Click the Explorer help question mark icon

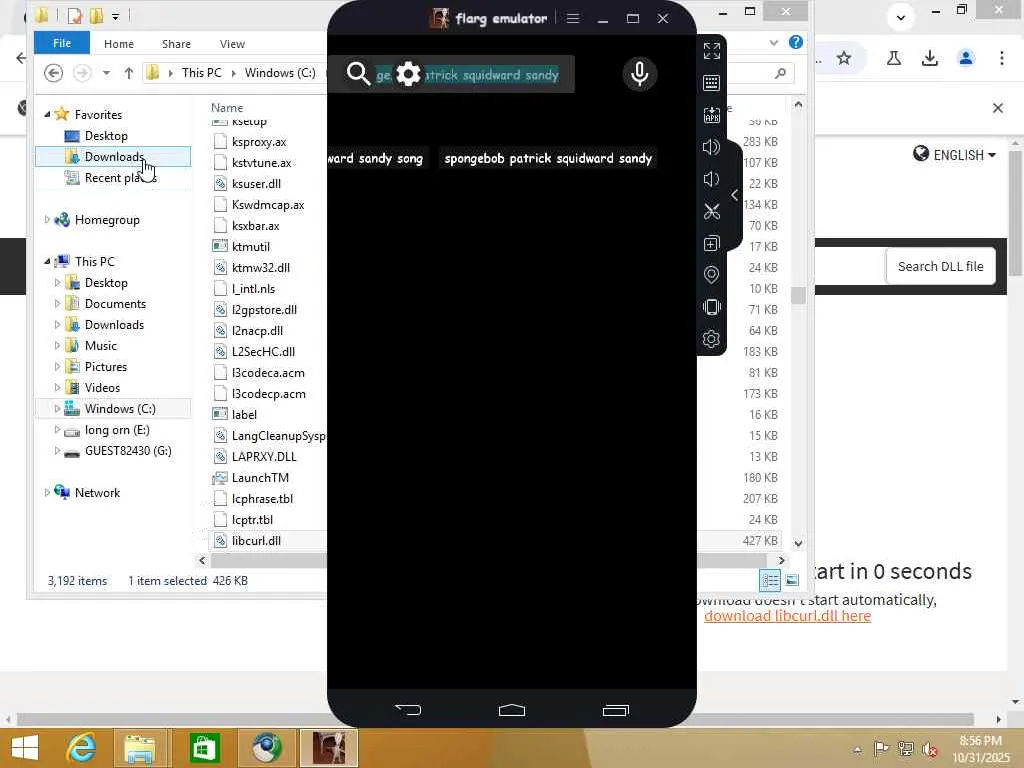click(x=795, y=42)
